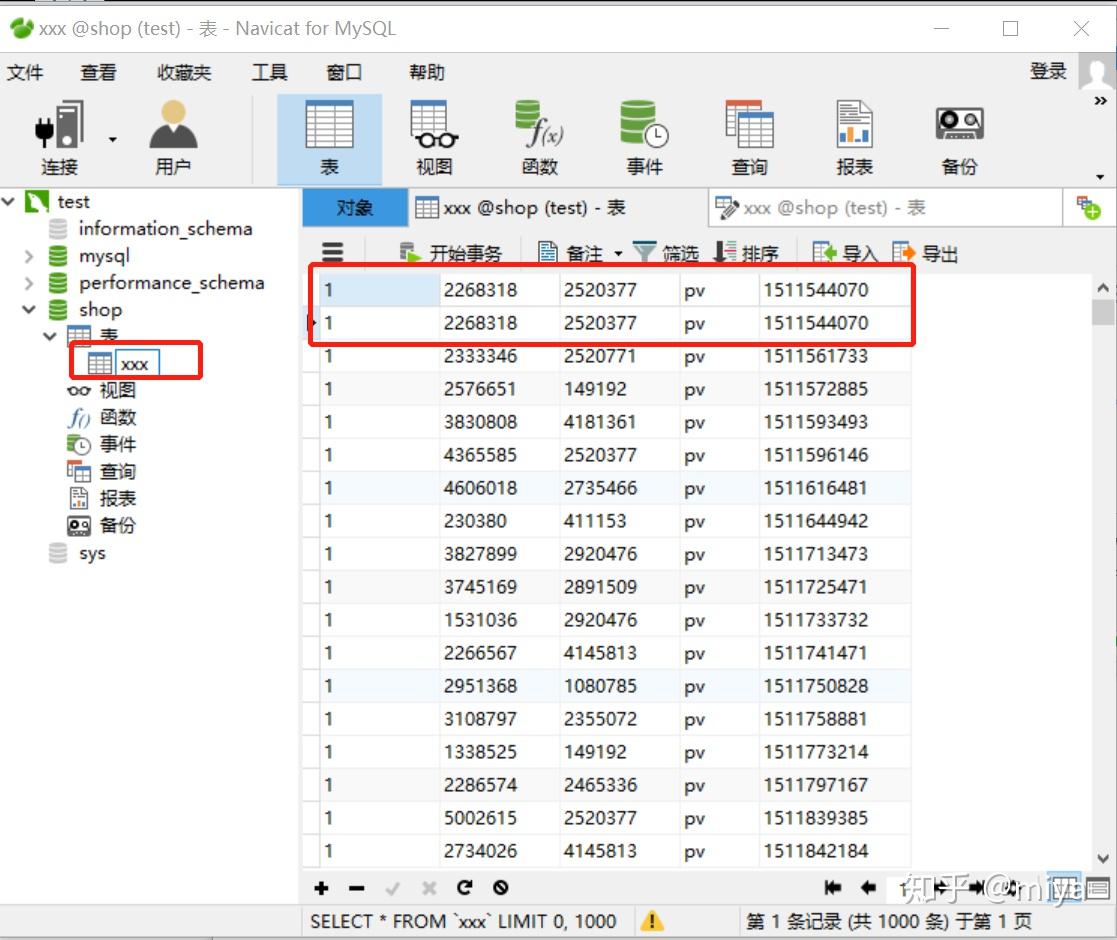Select the xxx table in the tree
Image resolution: width=1117 pixels, height=940 pixels.
pos(135,364)
